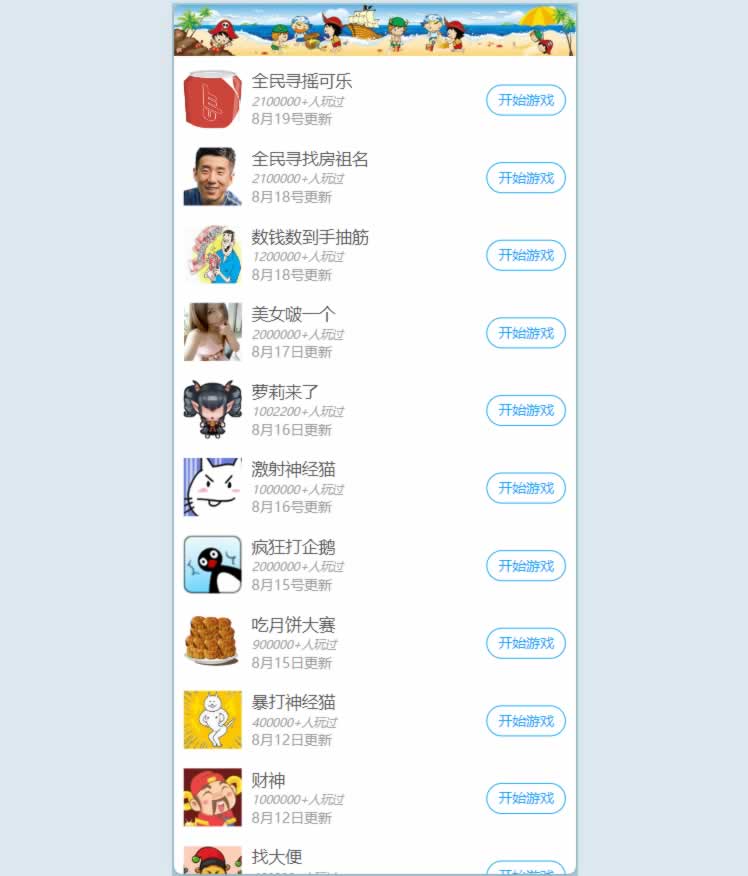Select the God of Wealth icon
748x876 pixels.
coord(212,797)
